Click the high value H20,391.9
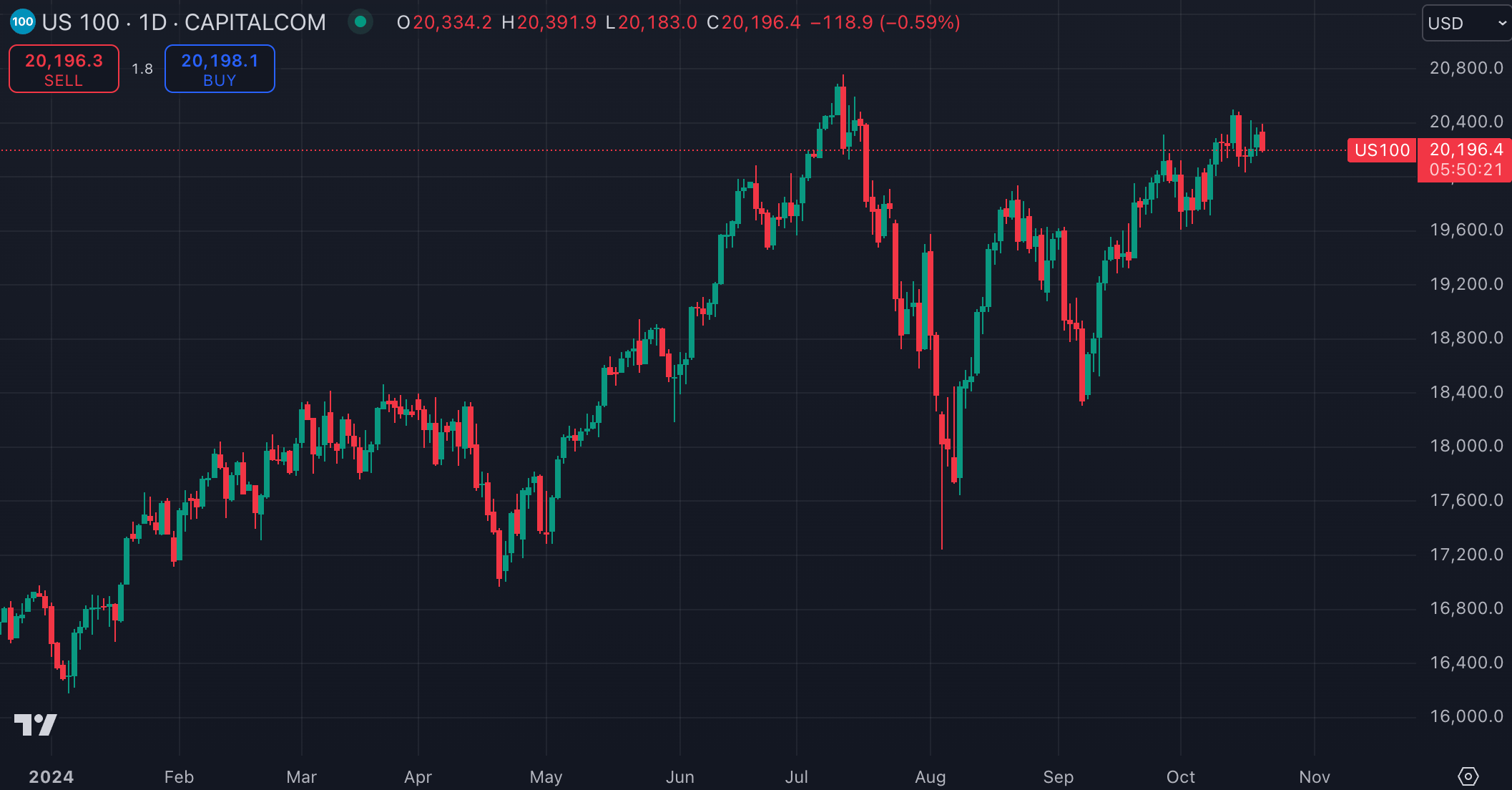 pos(549,22)
